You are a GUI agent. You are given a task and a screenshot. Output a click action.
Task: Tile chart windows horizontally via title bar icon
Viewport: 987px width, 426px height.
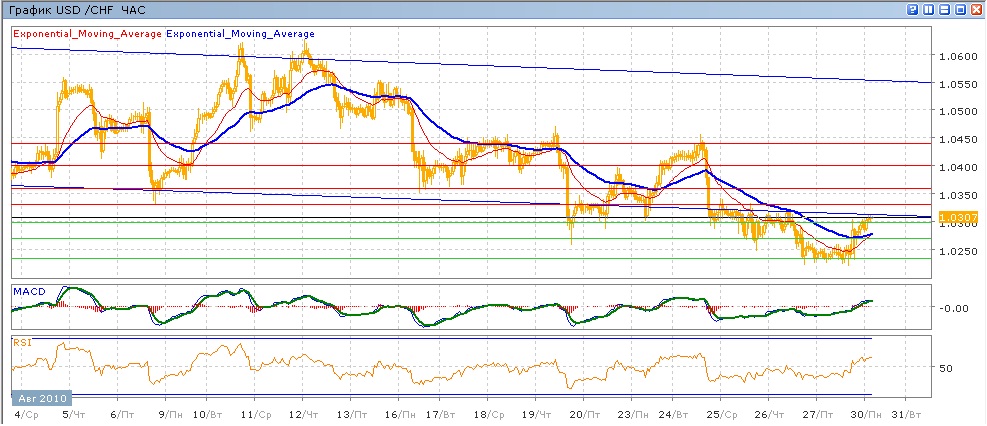945,9
